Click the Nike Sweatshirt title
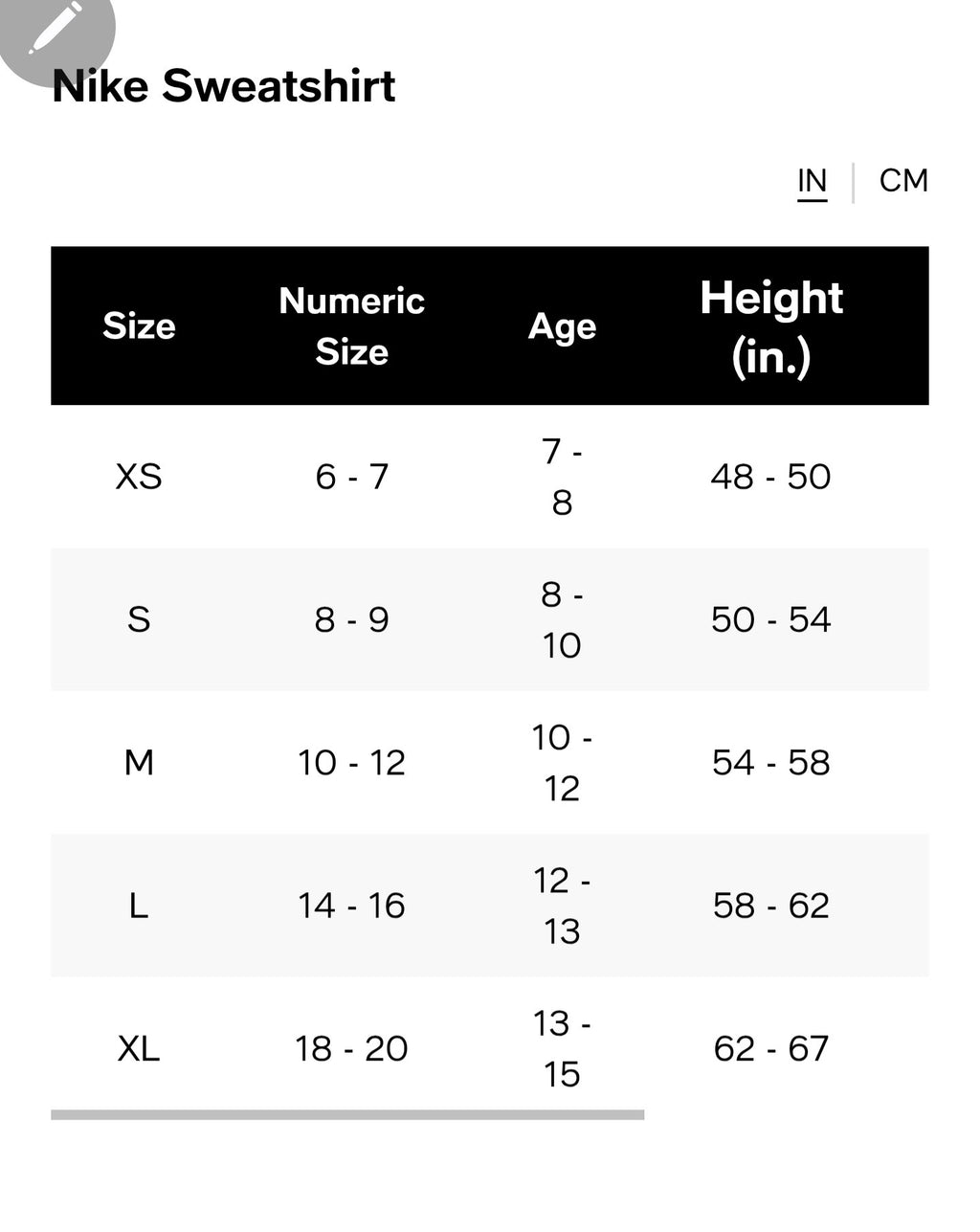This screenshot has width=980, height=1232. click(x=224, y=86)
